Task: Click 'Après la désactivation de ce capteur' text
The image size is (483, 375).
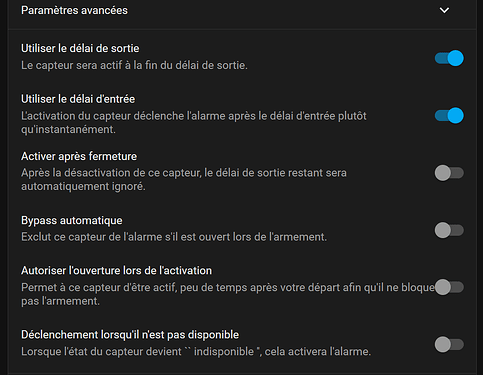Action: click(184, 180)
